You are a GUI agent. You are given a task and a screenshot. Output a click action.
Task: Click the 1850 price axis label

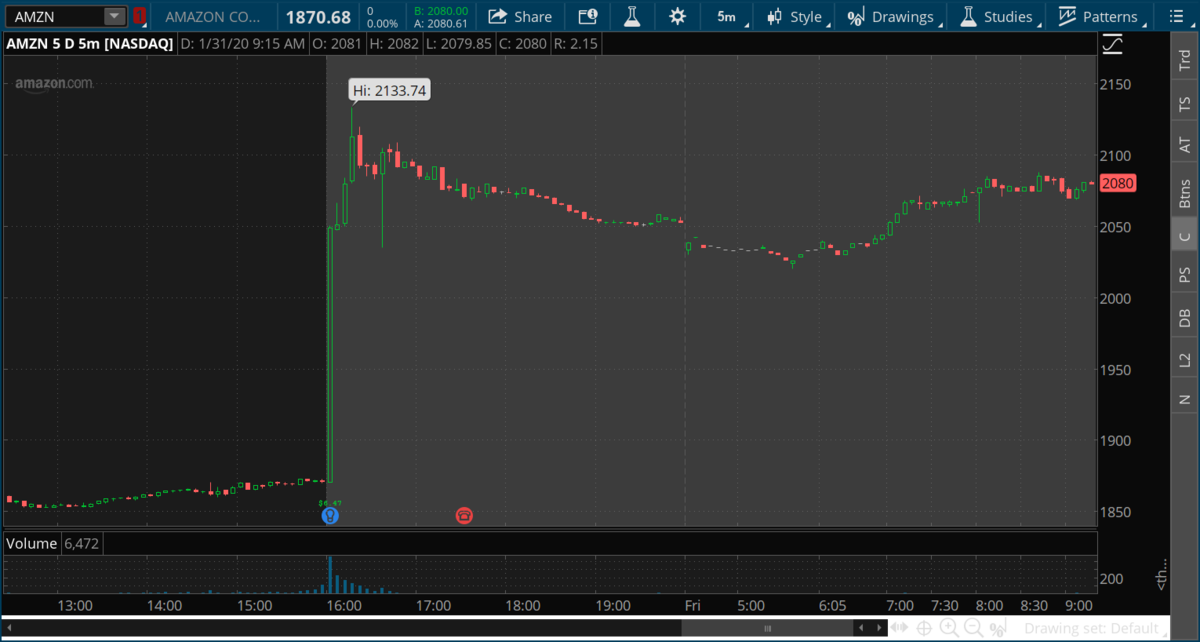pyautogui.click(x=1115, y=513)
